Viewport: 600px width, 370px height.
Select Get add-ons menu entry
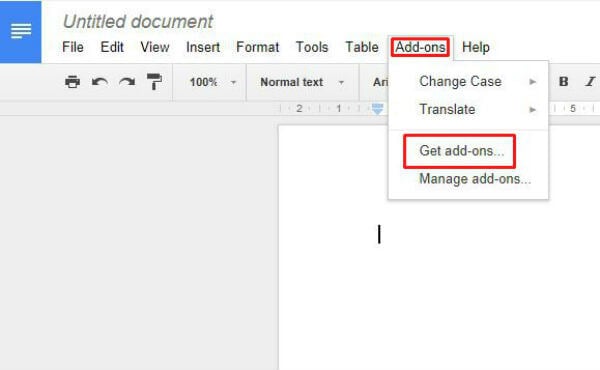tap(460, 151)
